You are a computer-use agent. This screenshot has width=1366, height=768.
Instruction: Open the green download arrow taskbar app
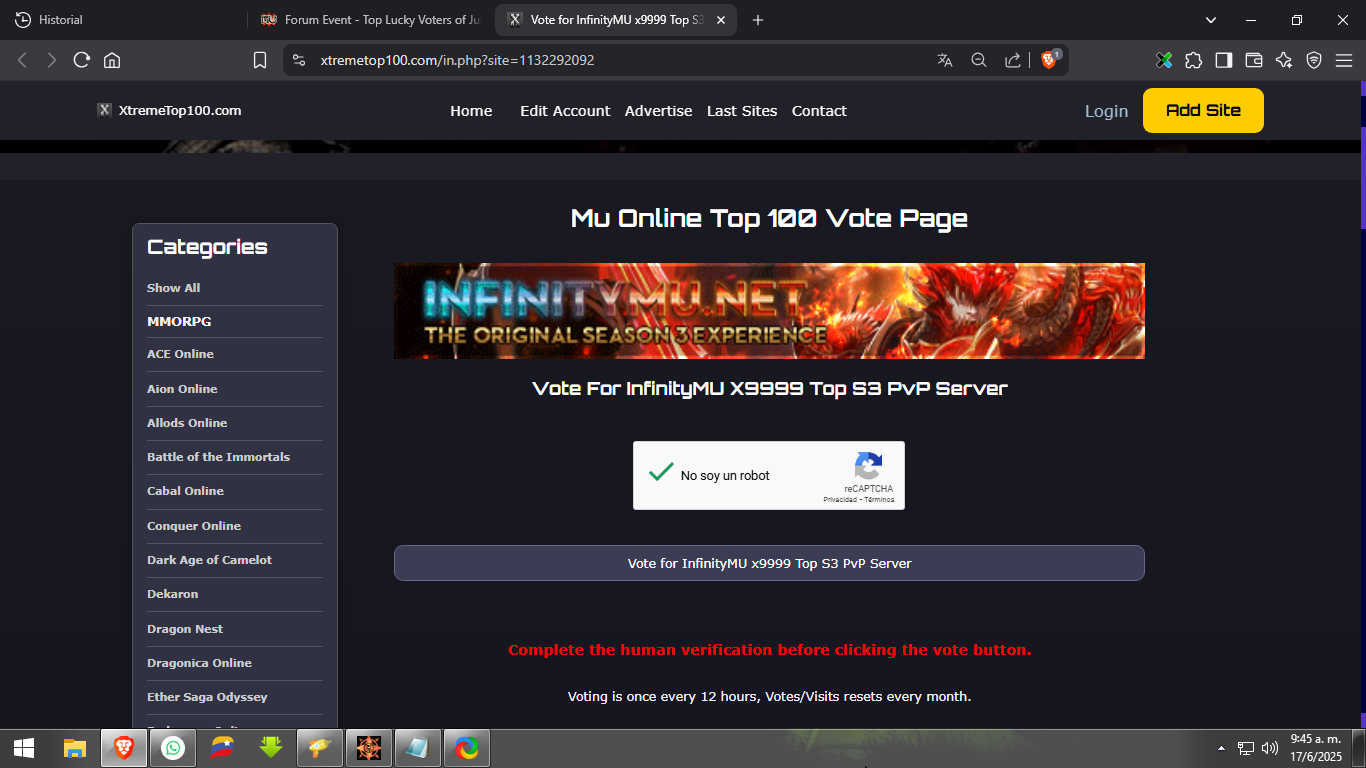coord(271,748)
